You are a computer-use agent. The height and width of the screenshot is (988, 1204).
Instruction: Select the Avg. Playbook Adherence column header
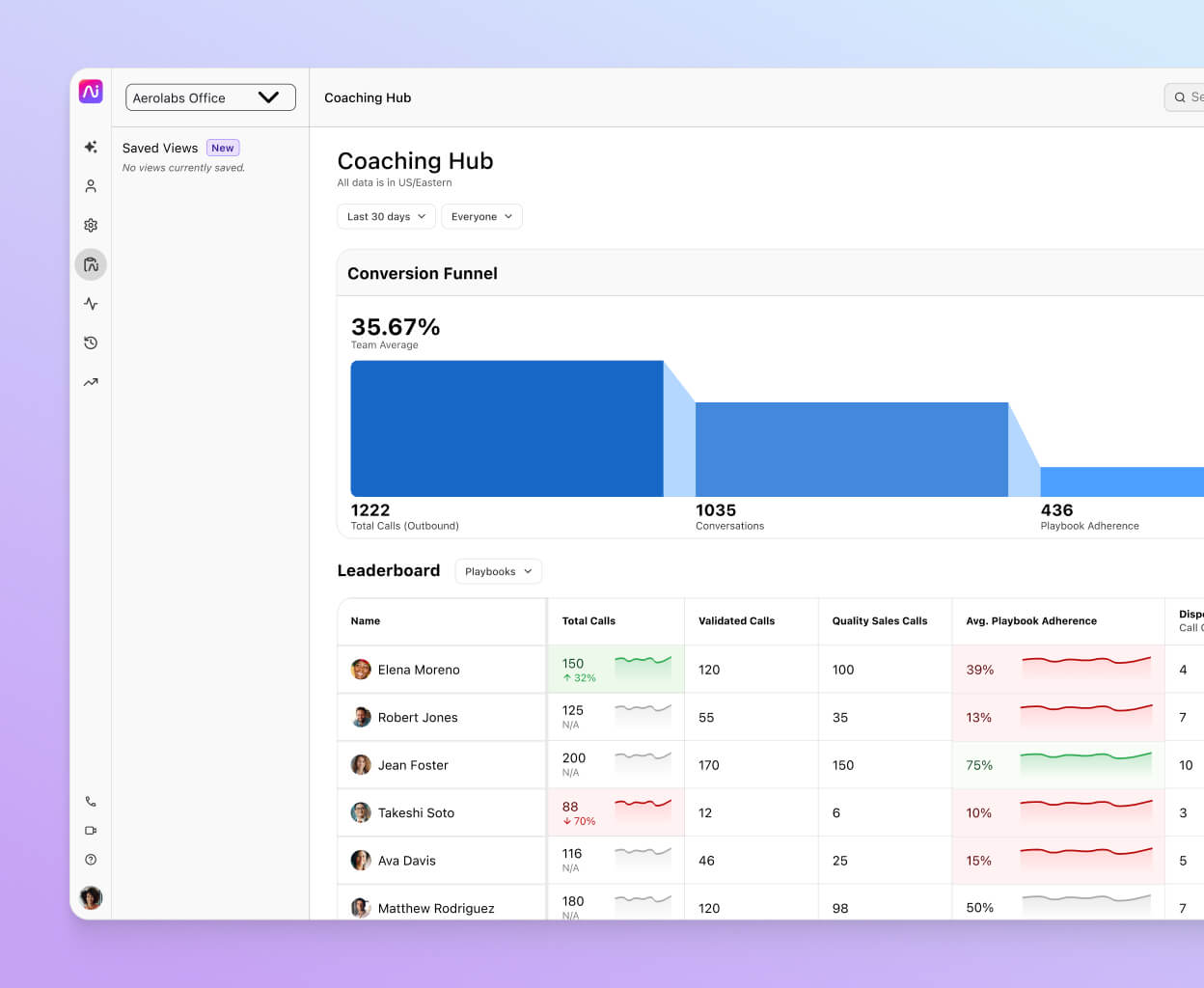tap(1030, 620)
